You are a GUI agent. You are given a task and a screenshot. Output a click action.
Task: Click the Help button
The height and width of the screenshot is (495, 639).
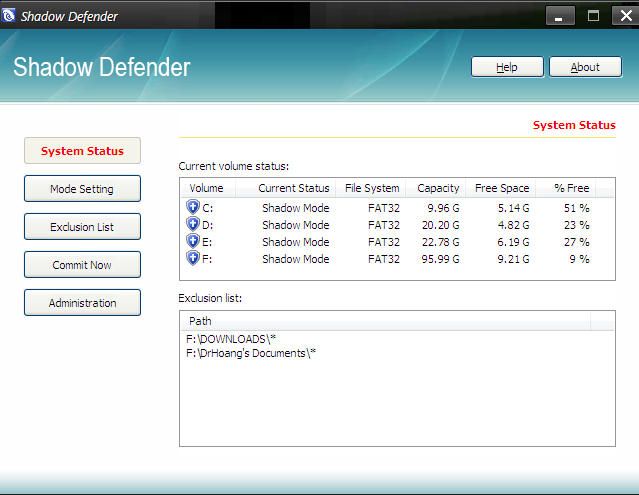click(507, 67)
